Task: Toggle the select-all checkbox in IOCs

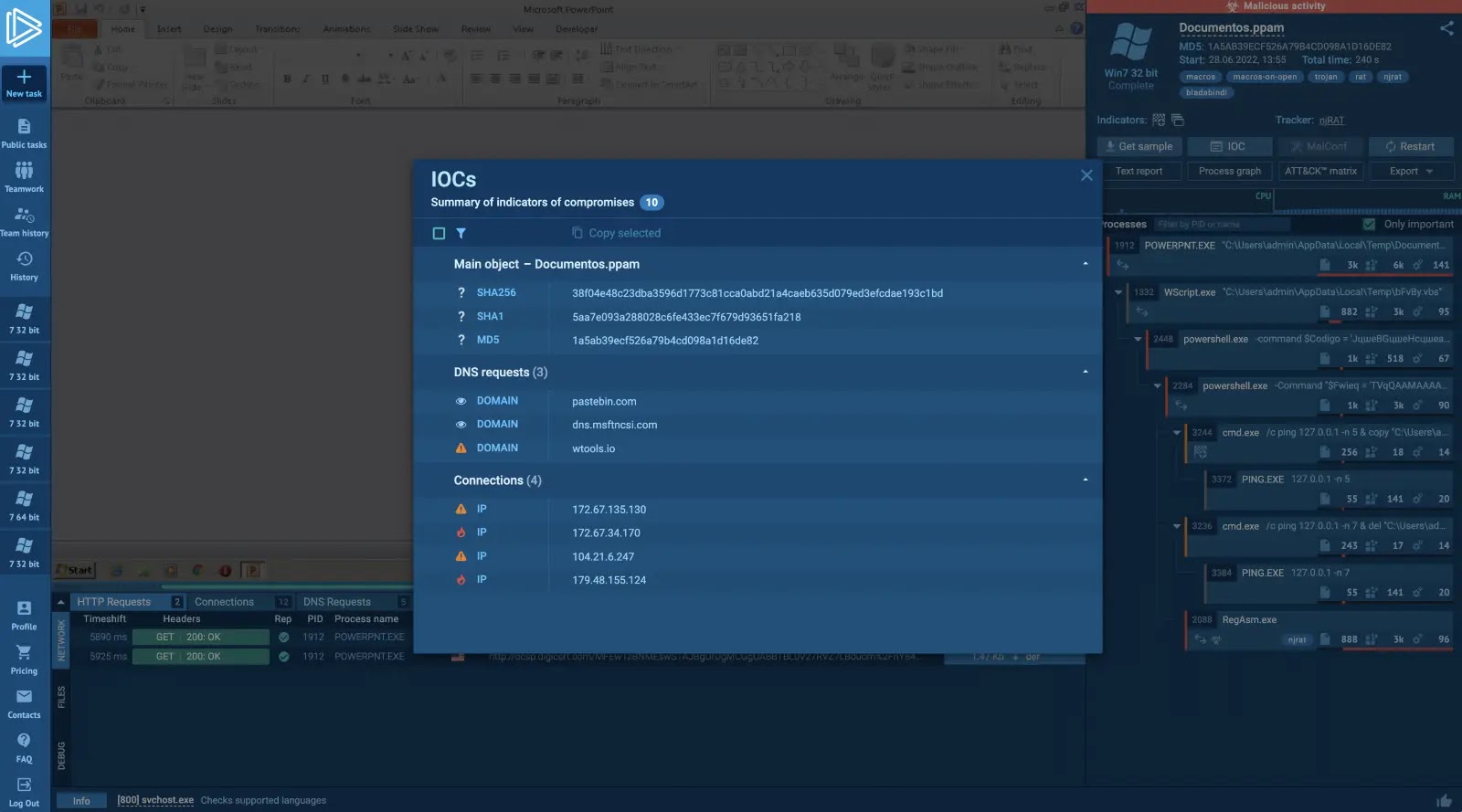Action: 439,234
